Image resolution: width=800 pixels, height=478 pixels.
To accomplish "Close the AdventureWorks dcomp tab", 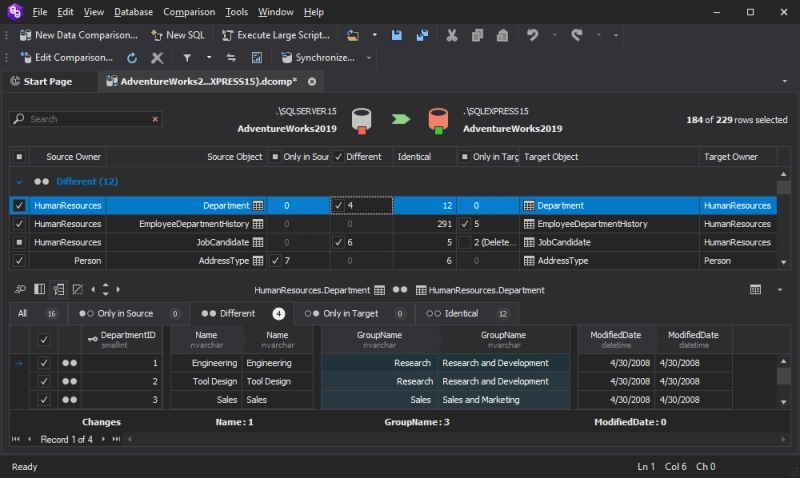I will point(312,82).
